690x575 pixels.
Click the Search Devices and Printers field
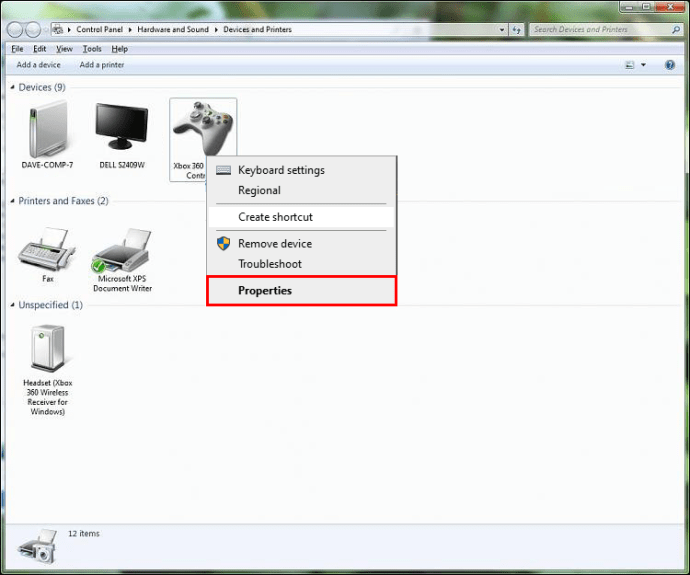point(606,30)
